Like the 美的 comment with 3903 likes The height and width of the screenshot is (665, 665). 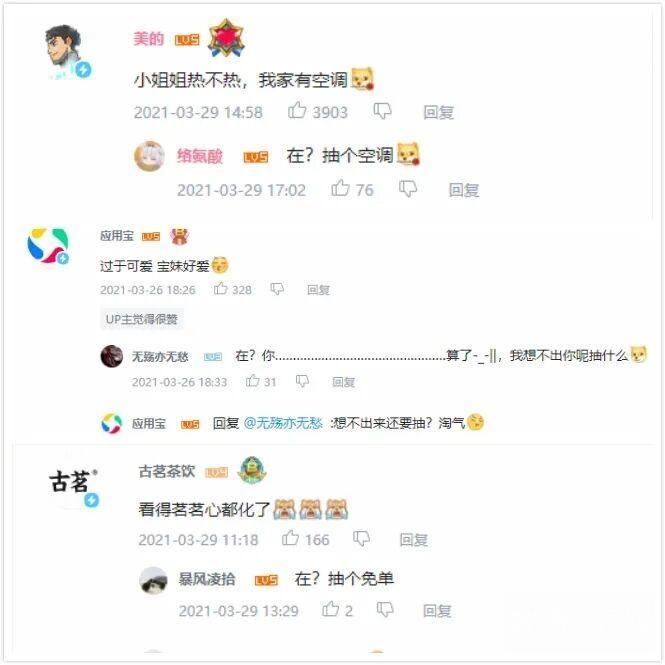click(297, 111)
